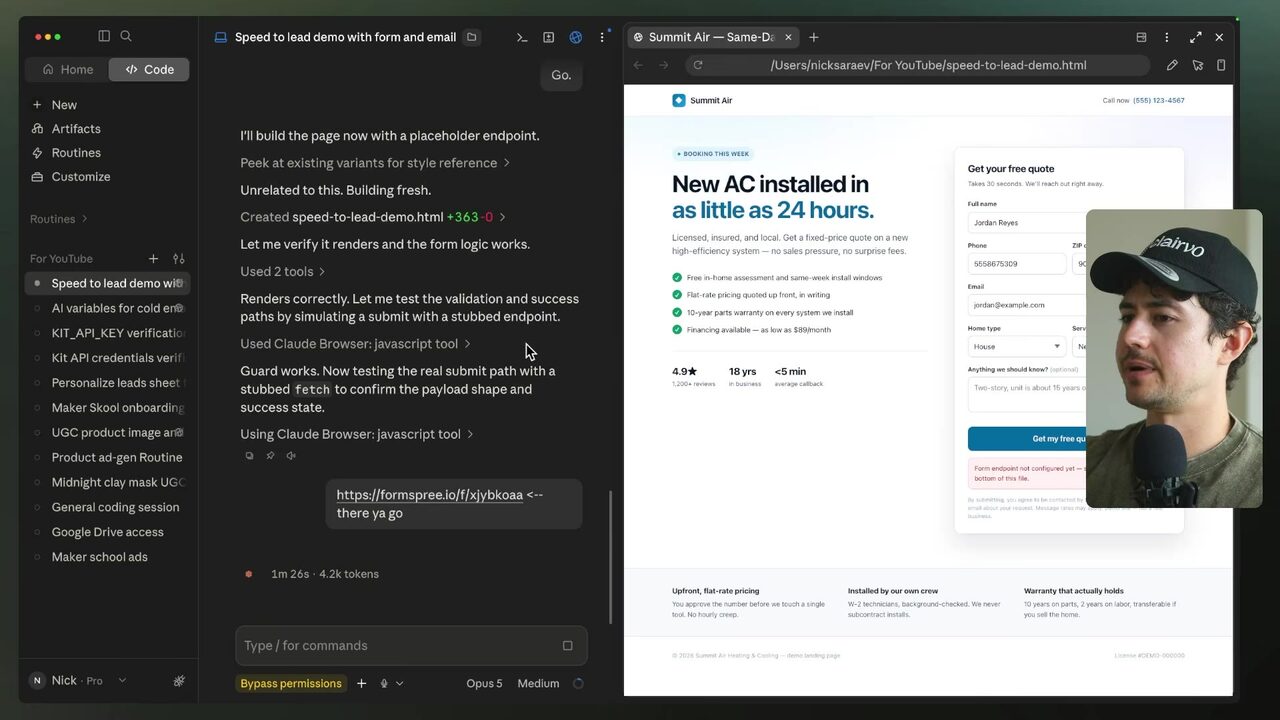Screen dimensions: 1280x720
Task: Toggle the sidebar panel icon
Action: click(104, 36)
